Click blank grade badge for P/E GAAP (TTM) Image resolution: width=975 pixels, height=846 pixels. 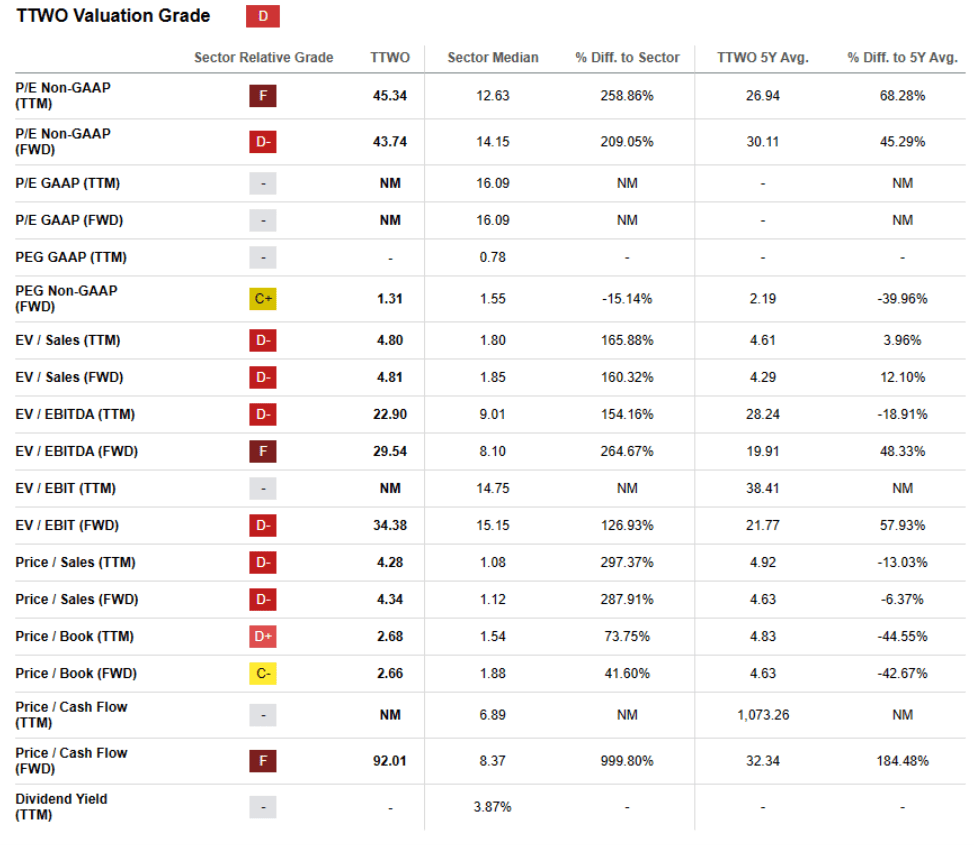pyautogui.click(x=262, y=183)
